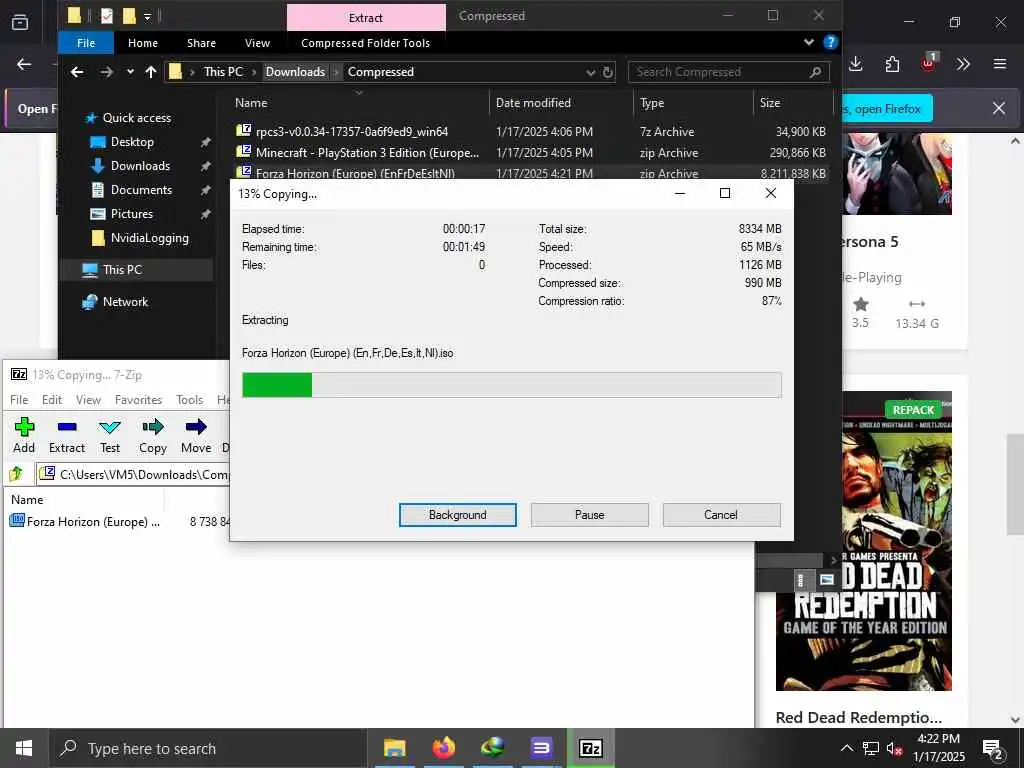Screen dimensions: 1024x768
Task: Open the Home tab in Explorer ribbon
Action: (142, 43)
